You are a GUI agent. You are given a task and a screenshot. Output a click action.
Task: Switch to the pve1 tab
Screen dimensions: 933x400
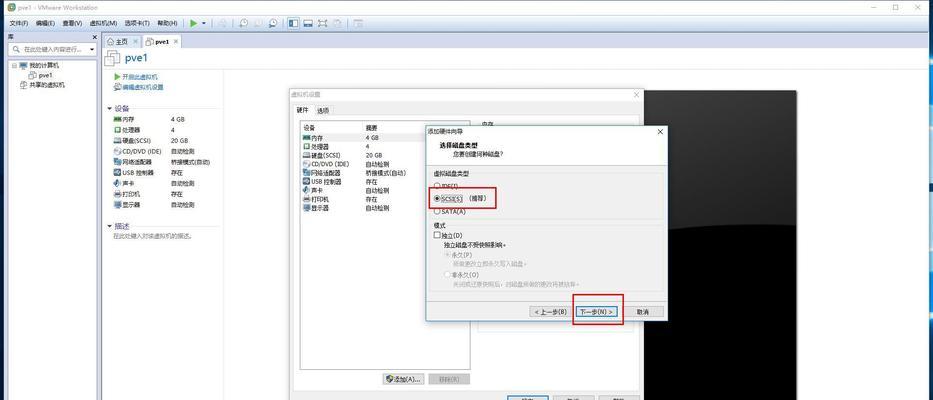162,42
